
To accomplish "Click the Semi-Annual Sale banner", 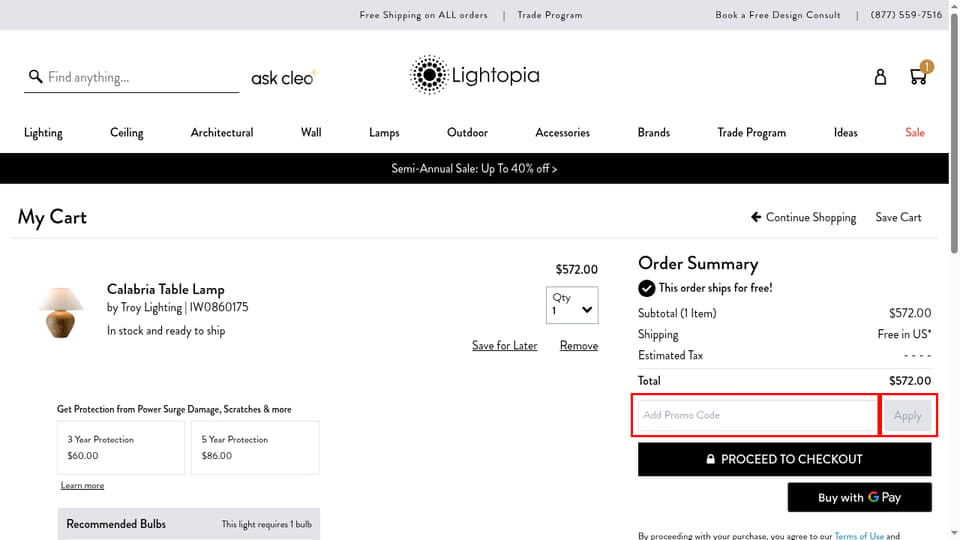I will (474, 168).
